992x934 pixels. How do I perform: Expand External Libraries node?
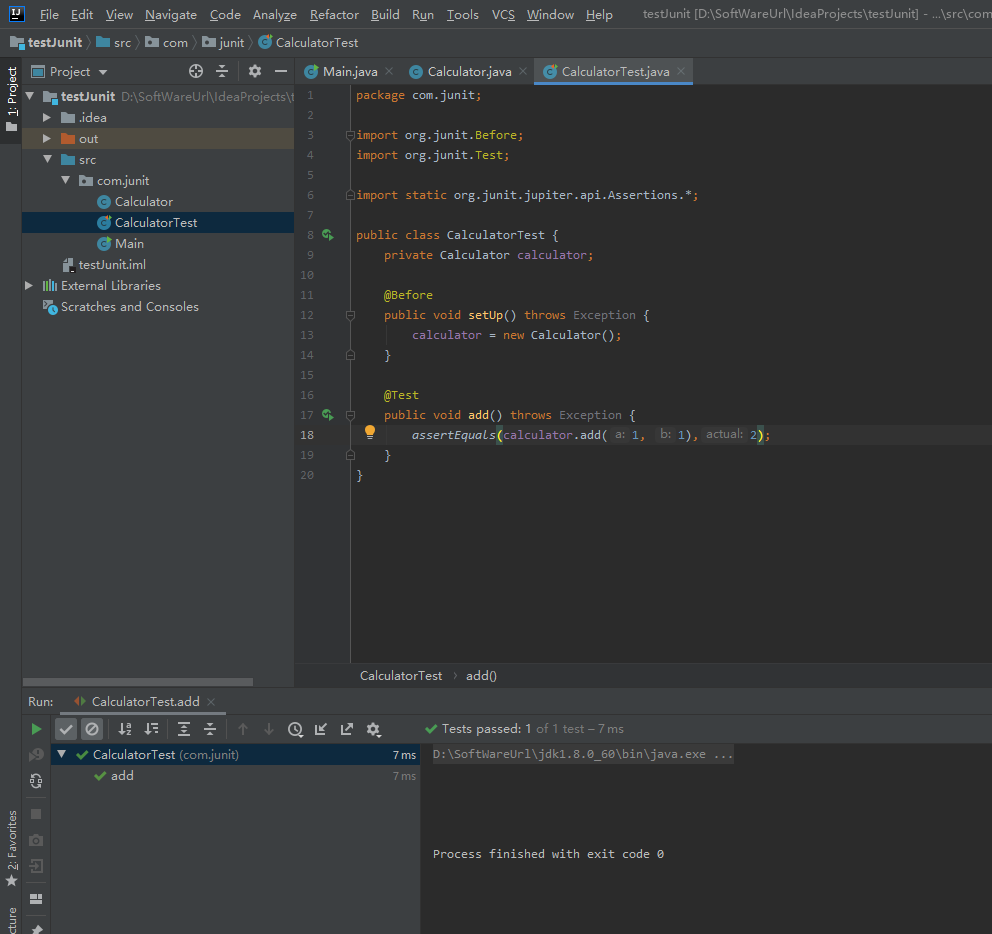click(29, 286)
